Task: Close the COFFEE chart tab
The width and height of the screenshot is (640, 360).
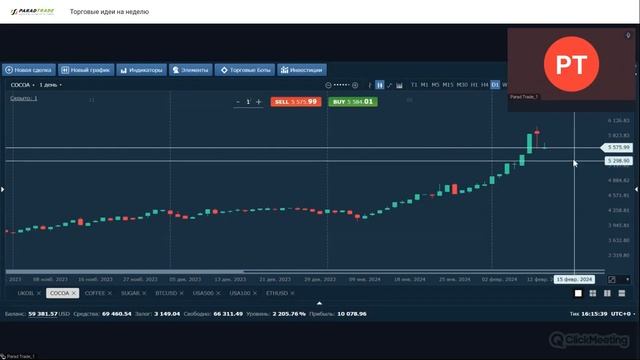Action: (x=109, y=293)
